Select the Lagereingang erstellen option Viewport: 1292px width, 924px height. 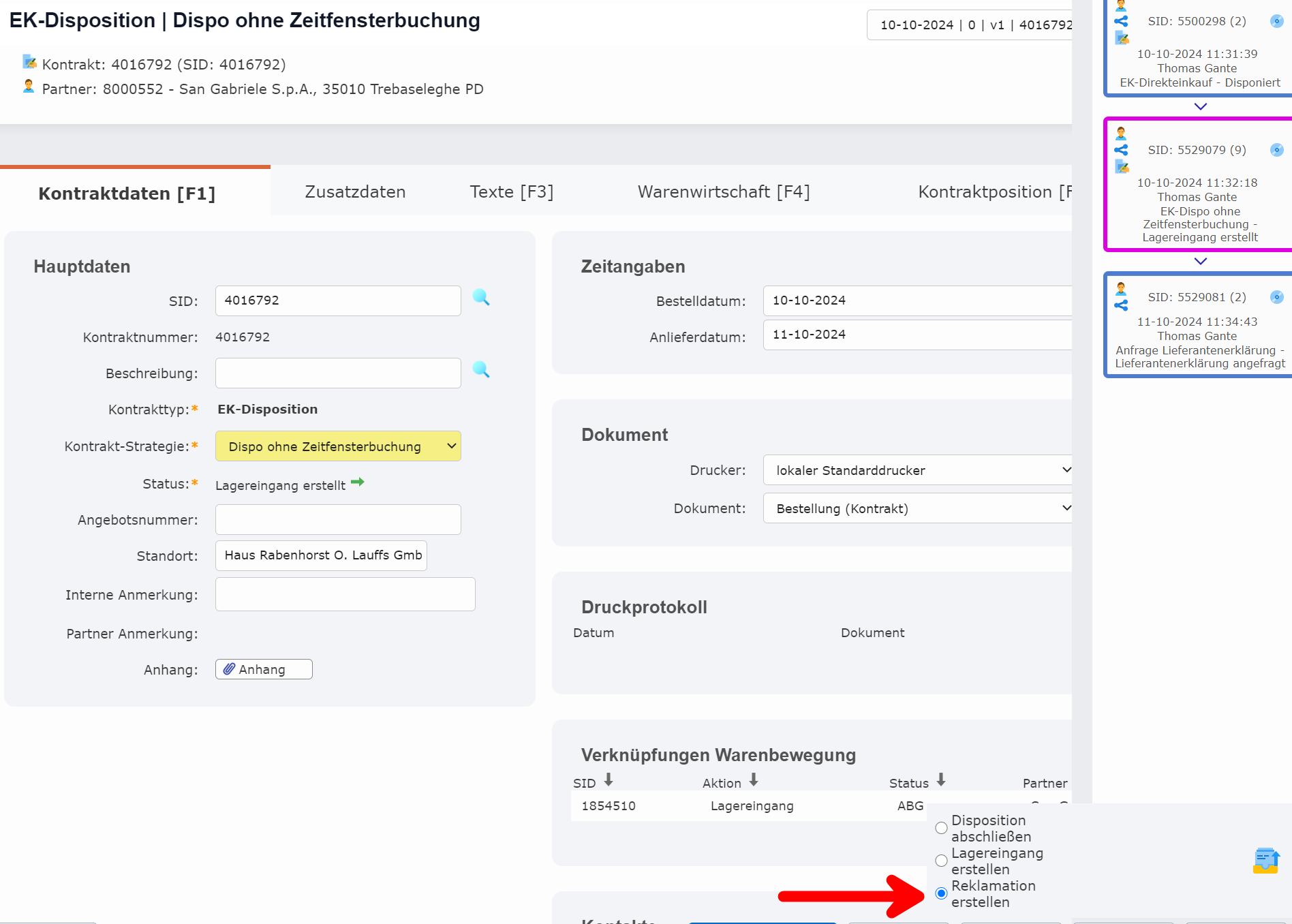click(x=941, y=860)
